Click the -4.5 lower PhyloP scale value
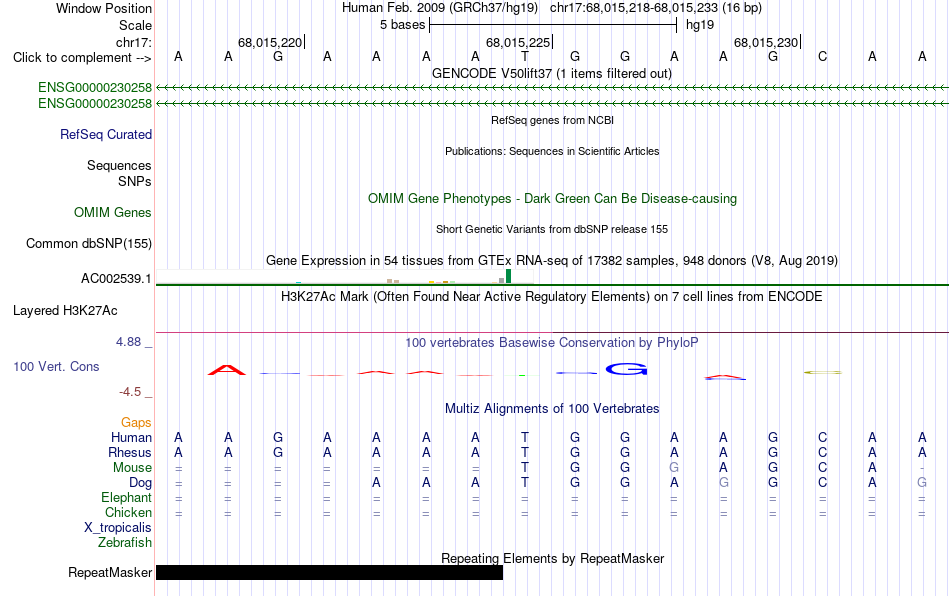The height and width of the screenshot is (596, 950). point(130,392)
